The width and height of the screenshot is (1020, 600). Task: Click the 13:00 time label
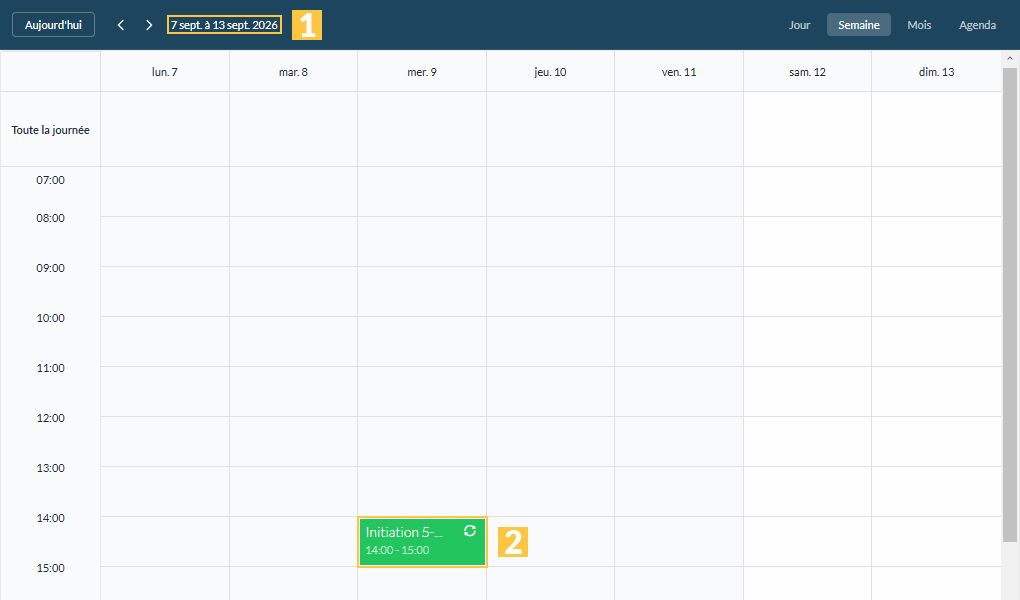click(51, 468)
